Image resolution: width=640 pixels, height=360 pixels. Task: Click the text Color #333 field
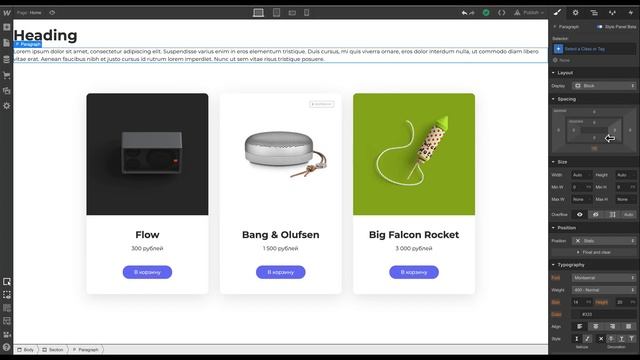[604, 314]
